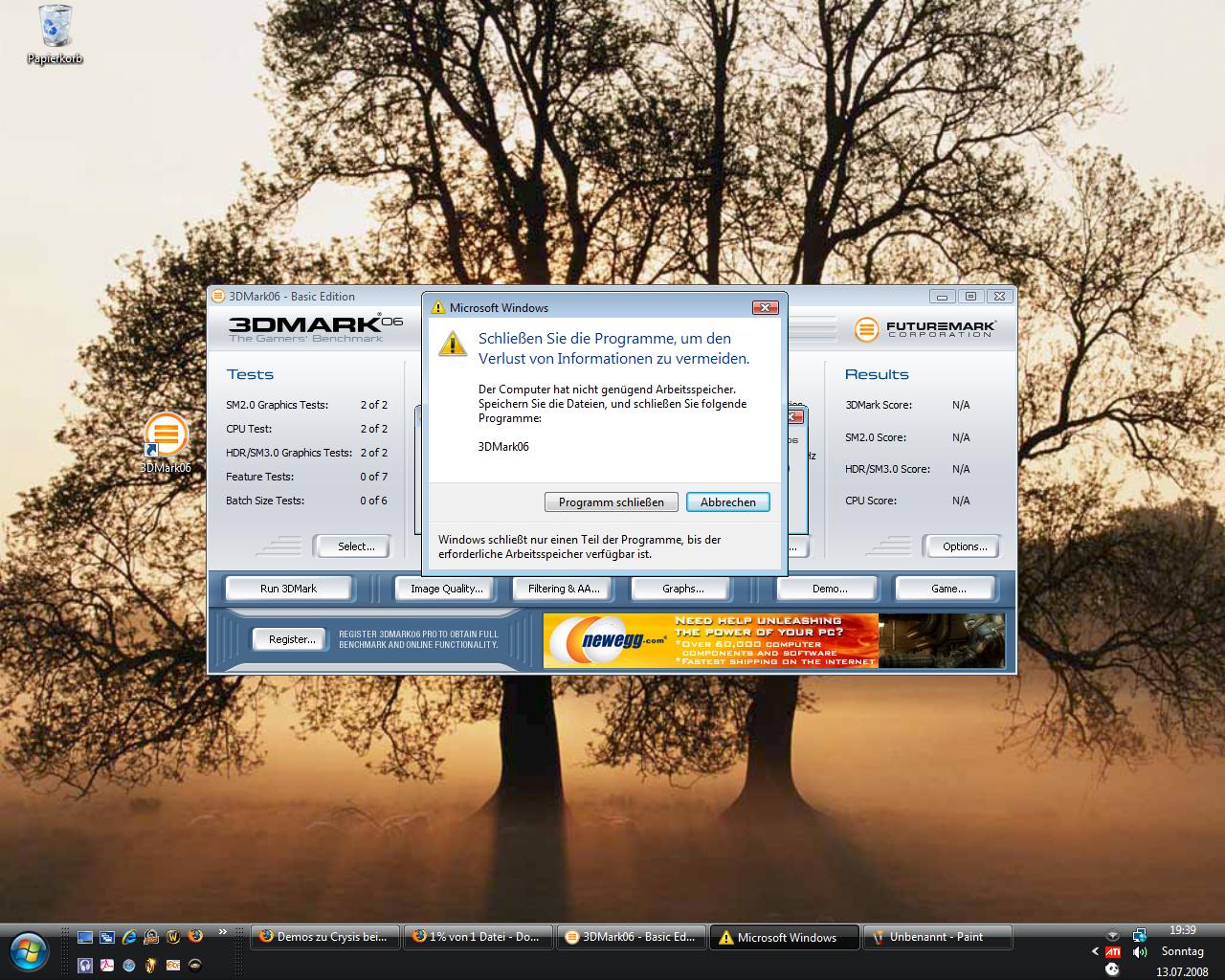Image resolution: width=1225 pixels, height=980 pixels.
Task: Click the 'HDR/SM3.0 Score:' label
Action: [887, 469]
